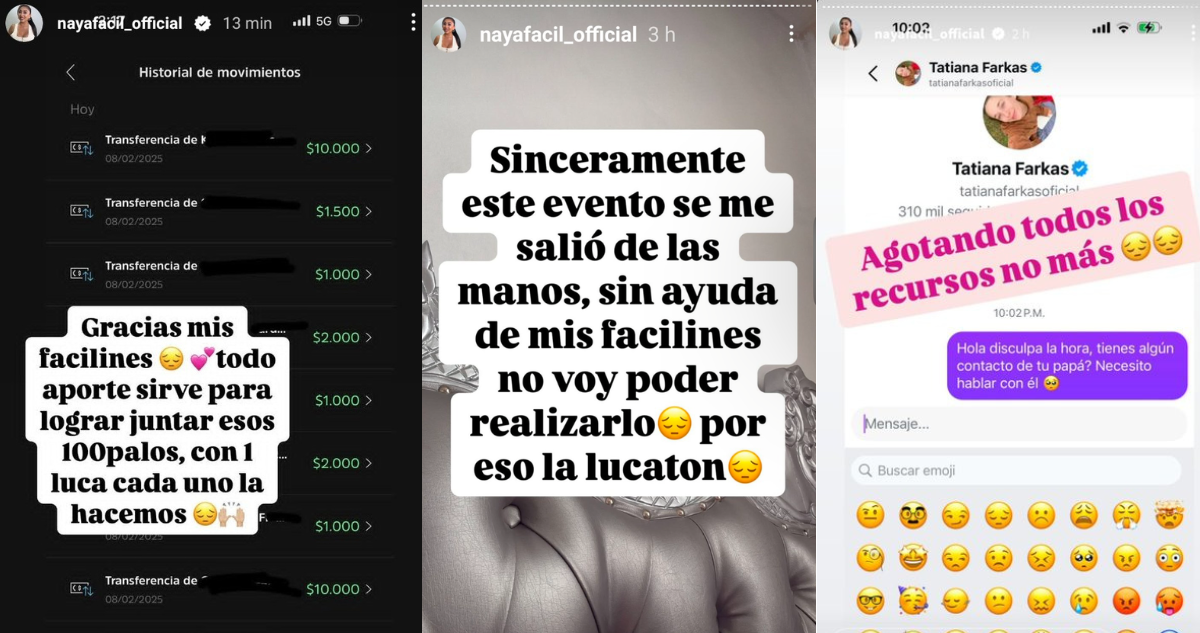
Task: Tap nayafacil_official avatar in first story
Action: pyautogui.click(x=24, y=23)
